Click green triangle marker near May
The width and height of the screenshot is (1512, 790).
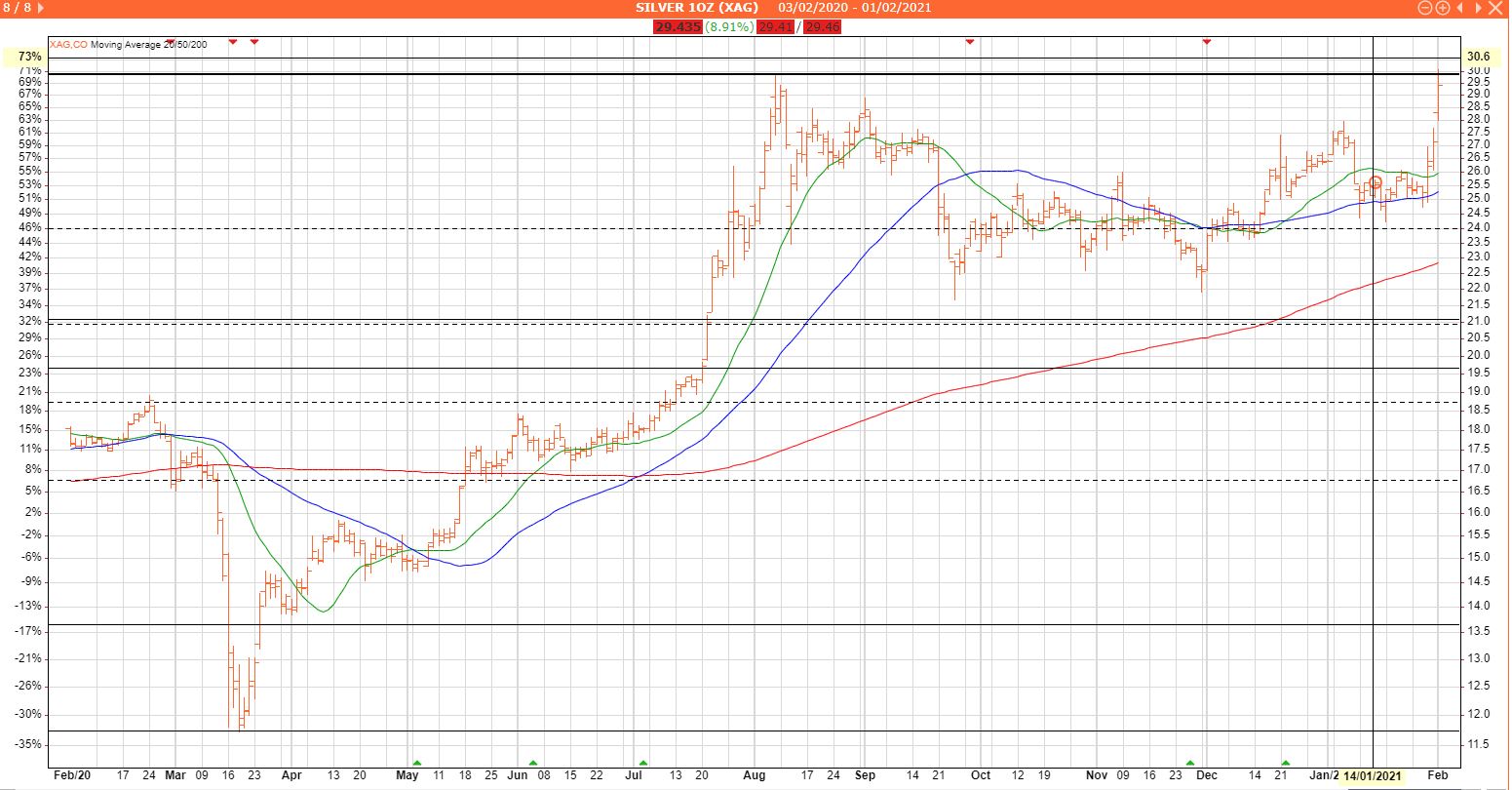pyautogui.click(x=417, y=762)
